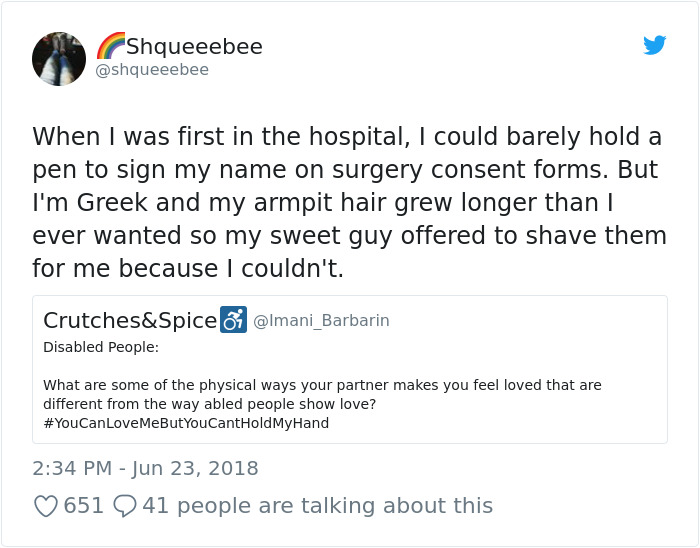Open Shqueeebee's profile avatar

(59, 59)
